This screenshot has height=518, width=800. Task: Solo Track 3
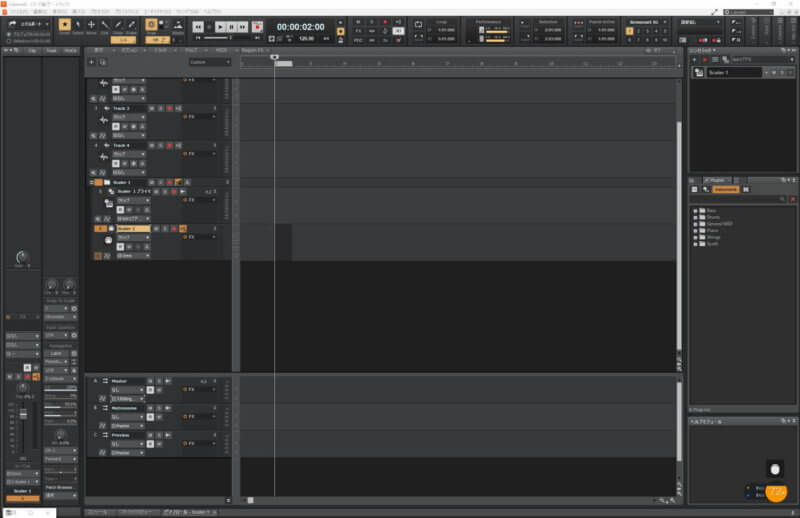161,109
